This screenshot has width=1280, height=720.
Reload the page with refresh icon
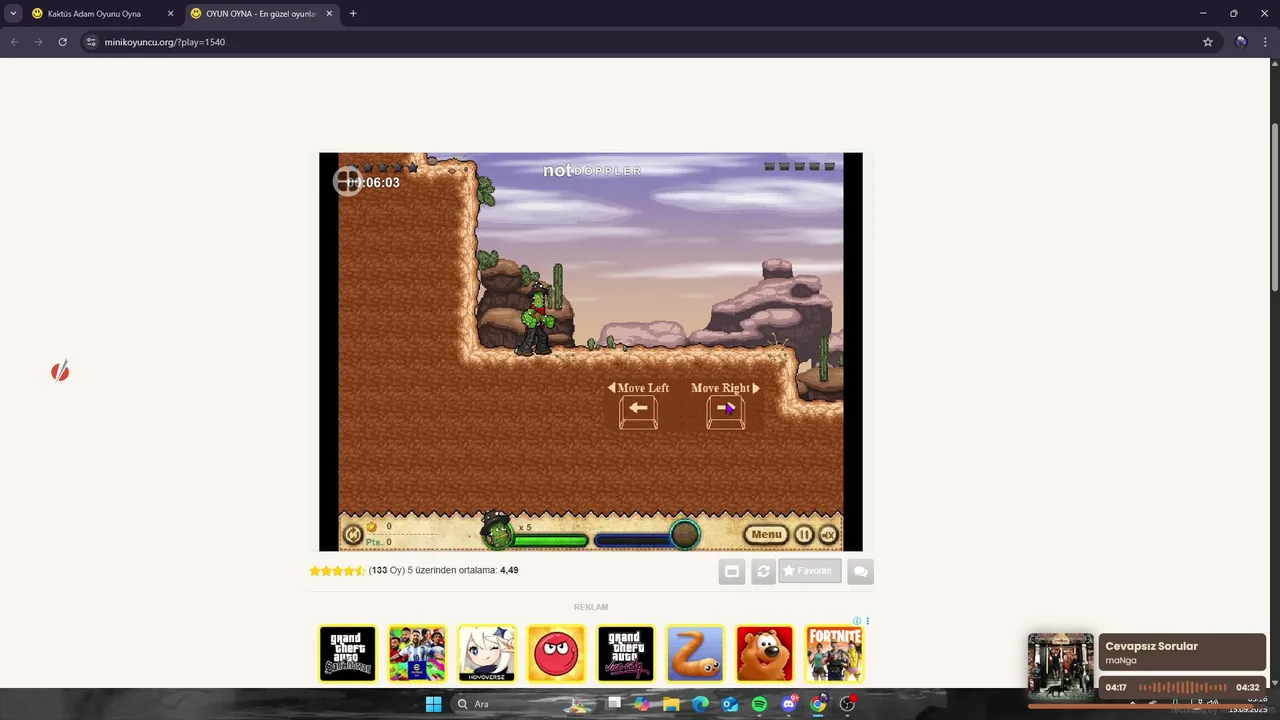pyautogui.click(x=62, y=42)
